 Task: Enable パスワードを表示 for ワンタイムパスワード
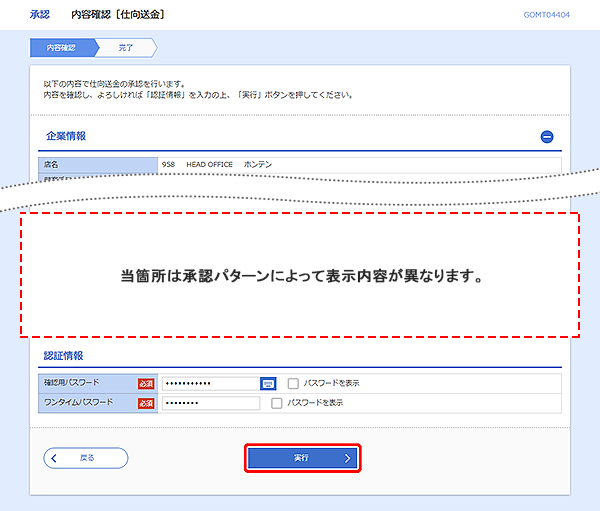point(277,403)
